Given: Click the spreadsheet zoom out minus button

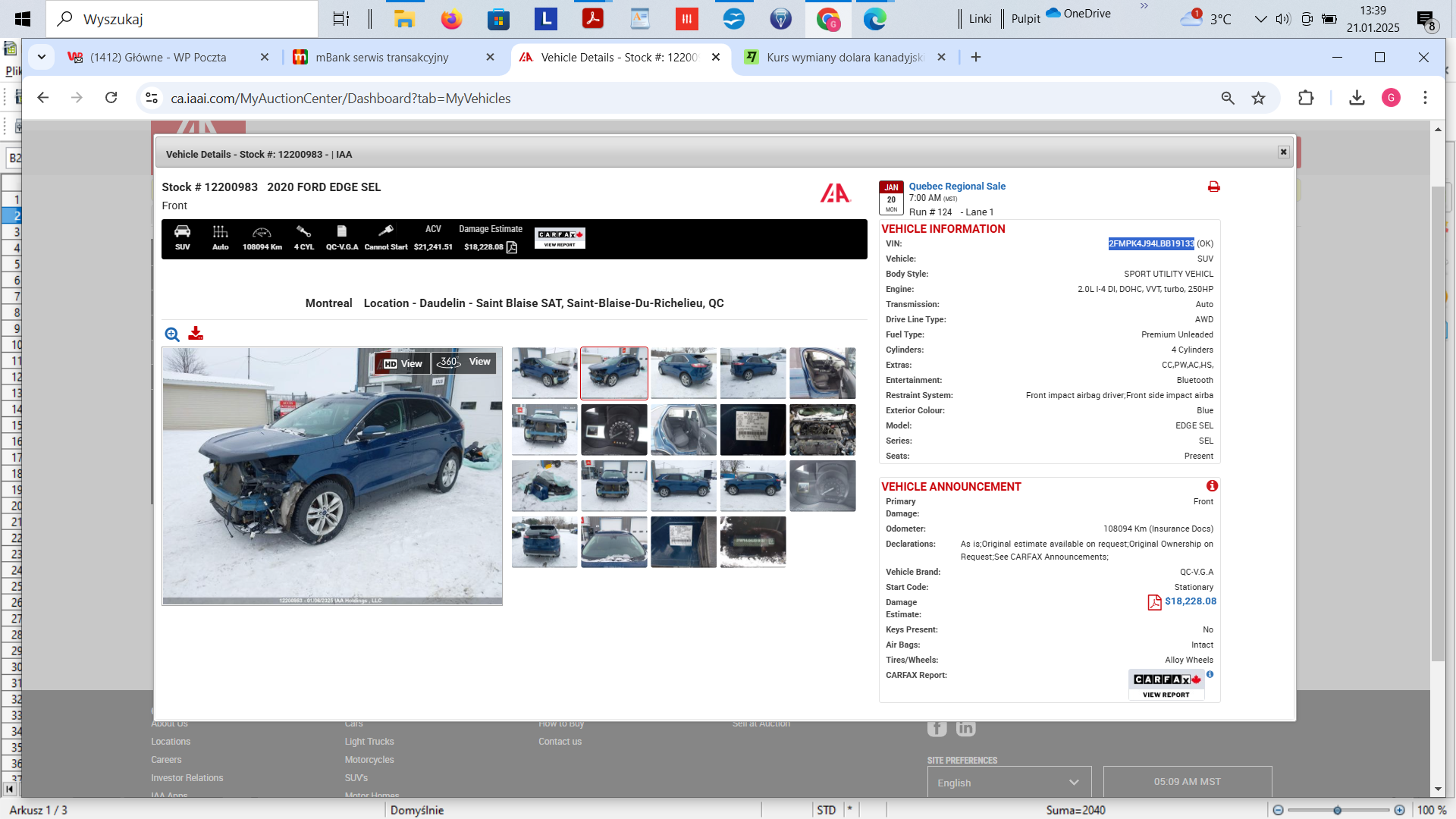Looking at the screenshot, I should pyautogui.click(x=1278, y=811).
